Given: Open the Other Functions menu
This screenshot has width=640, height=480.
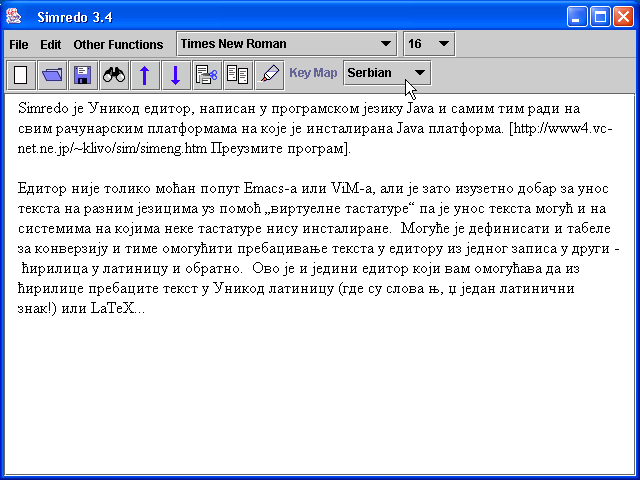Looking at the screenshot, I should pos(118,45).
